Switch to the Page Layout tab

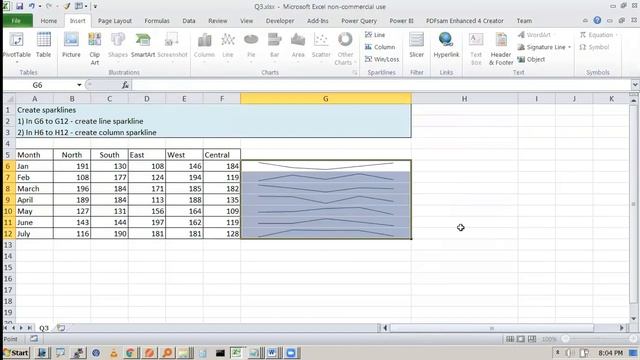coord(115,21)
